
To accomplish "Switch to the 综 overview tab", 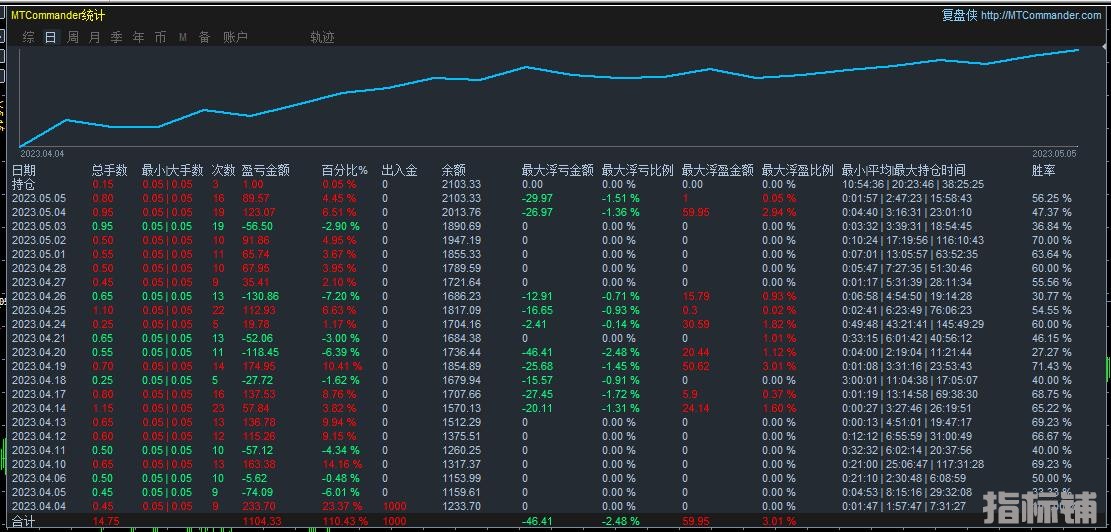I will coord(28,38).
